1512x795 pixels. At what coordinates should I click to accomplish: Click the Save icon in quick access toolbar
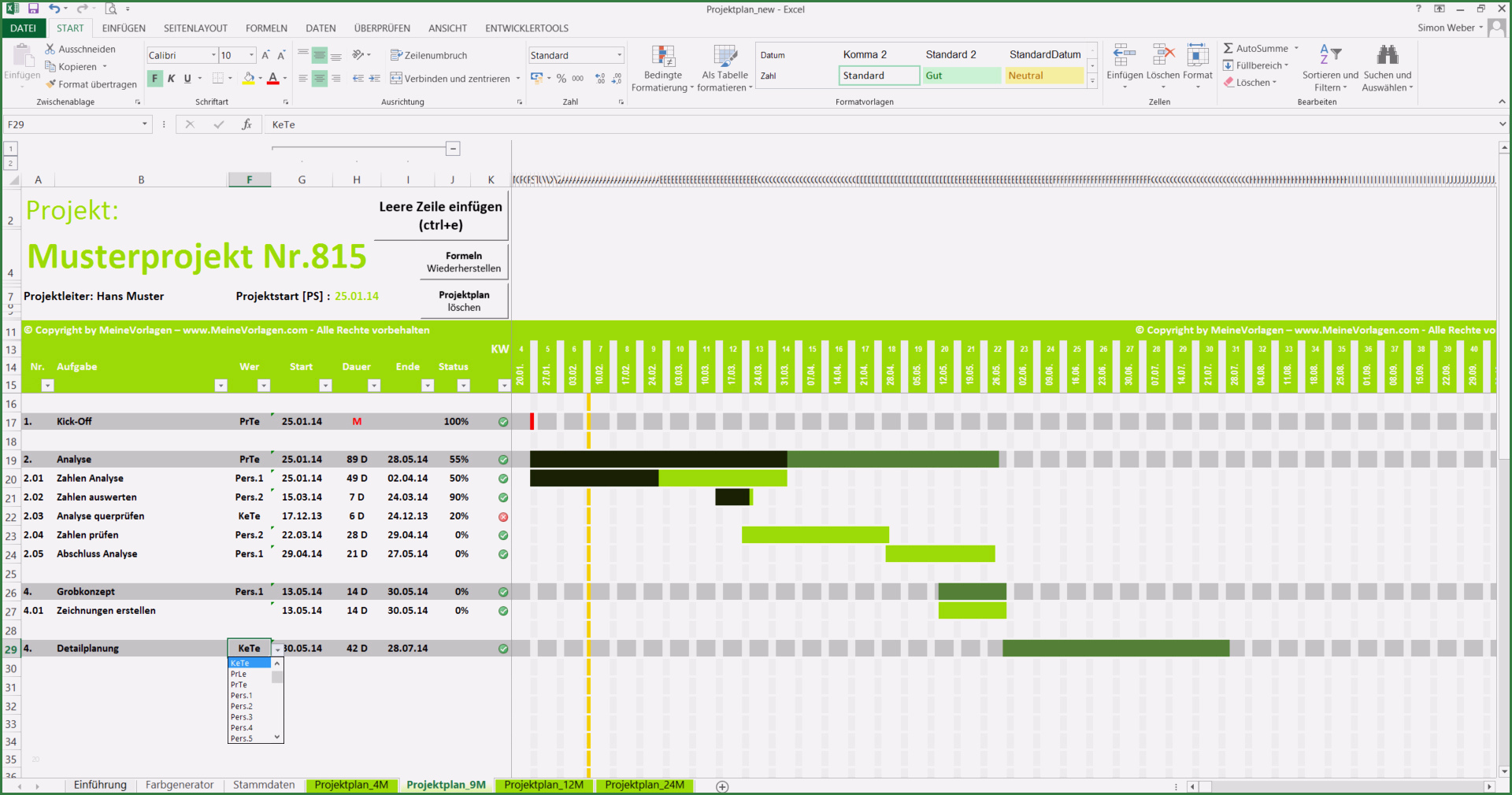(33, 9)
